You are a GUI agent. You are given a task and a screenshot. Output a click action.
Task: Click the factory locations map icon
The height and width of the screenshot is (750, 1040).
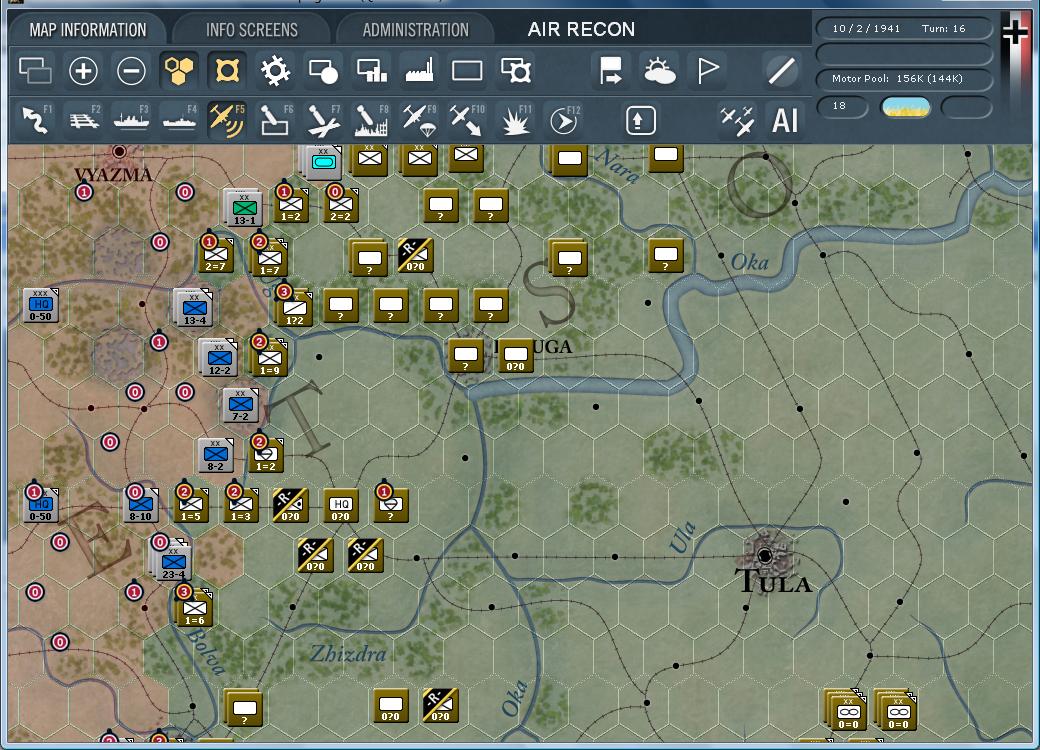tap(419, 70)
